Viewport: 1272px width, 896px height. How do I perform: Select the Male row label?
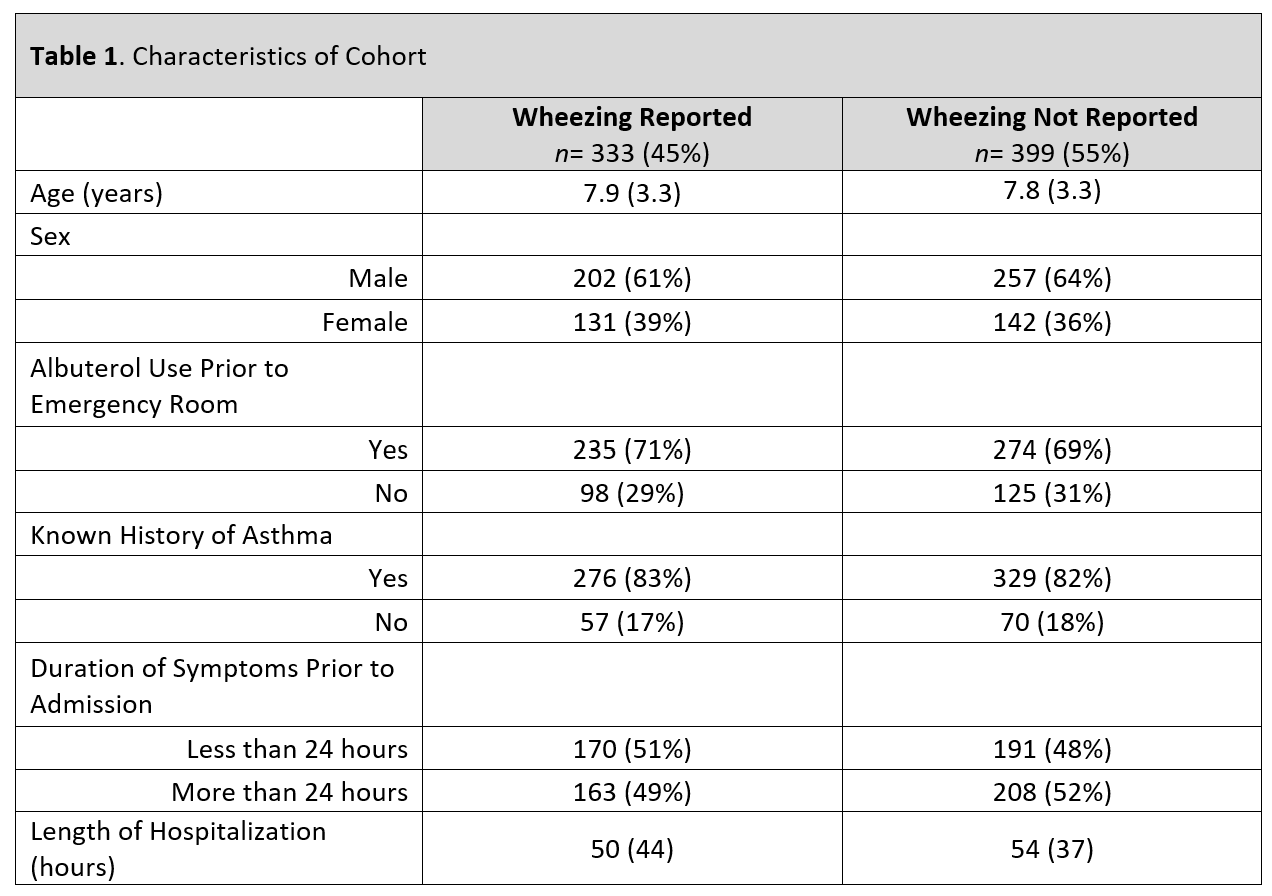tap(378, 278)
